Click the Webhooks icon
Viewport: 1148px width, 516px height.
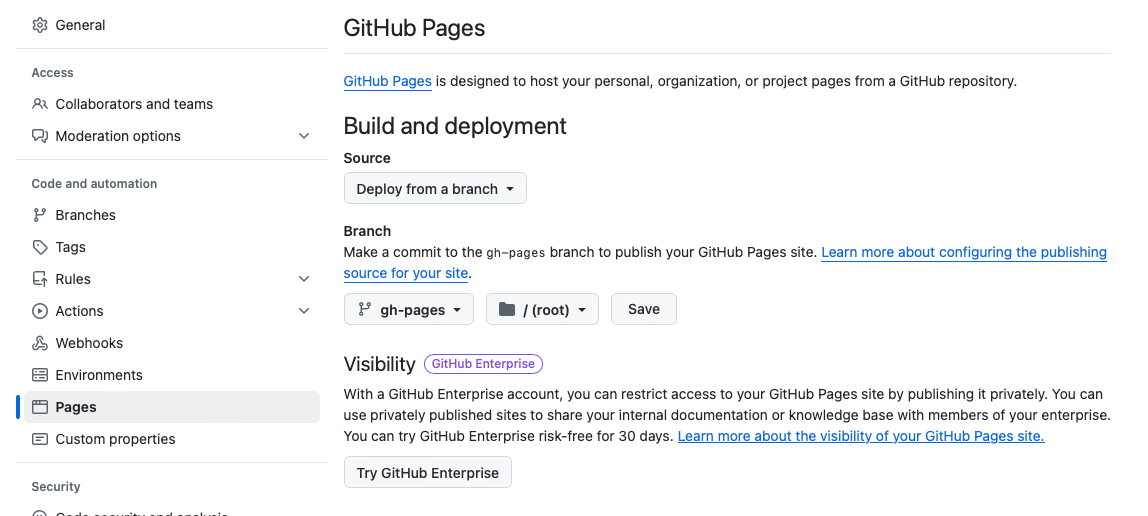click(x=40, y=343)
